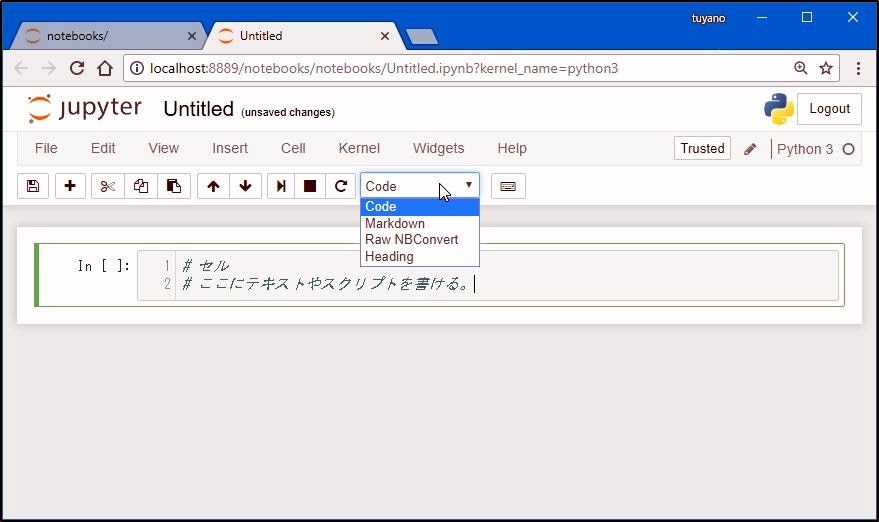879x522 pixels.
Task: Run the current cell icon
Action: coord(281,186)
